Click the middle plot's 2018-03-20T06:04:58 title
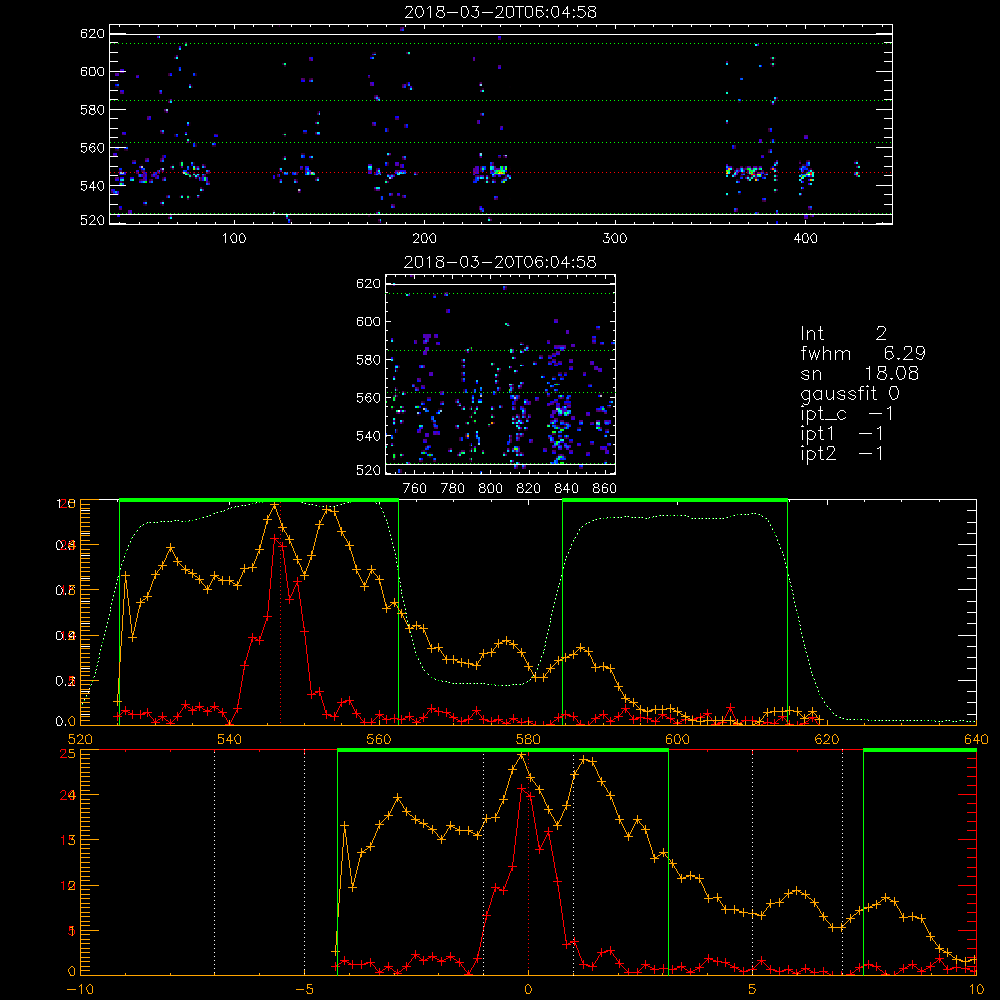 pyautogui.click(x=500, y=262)
